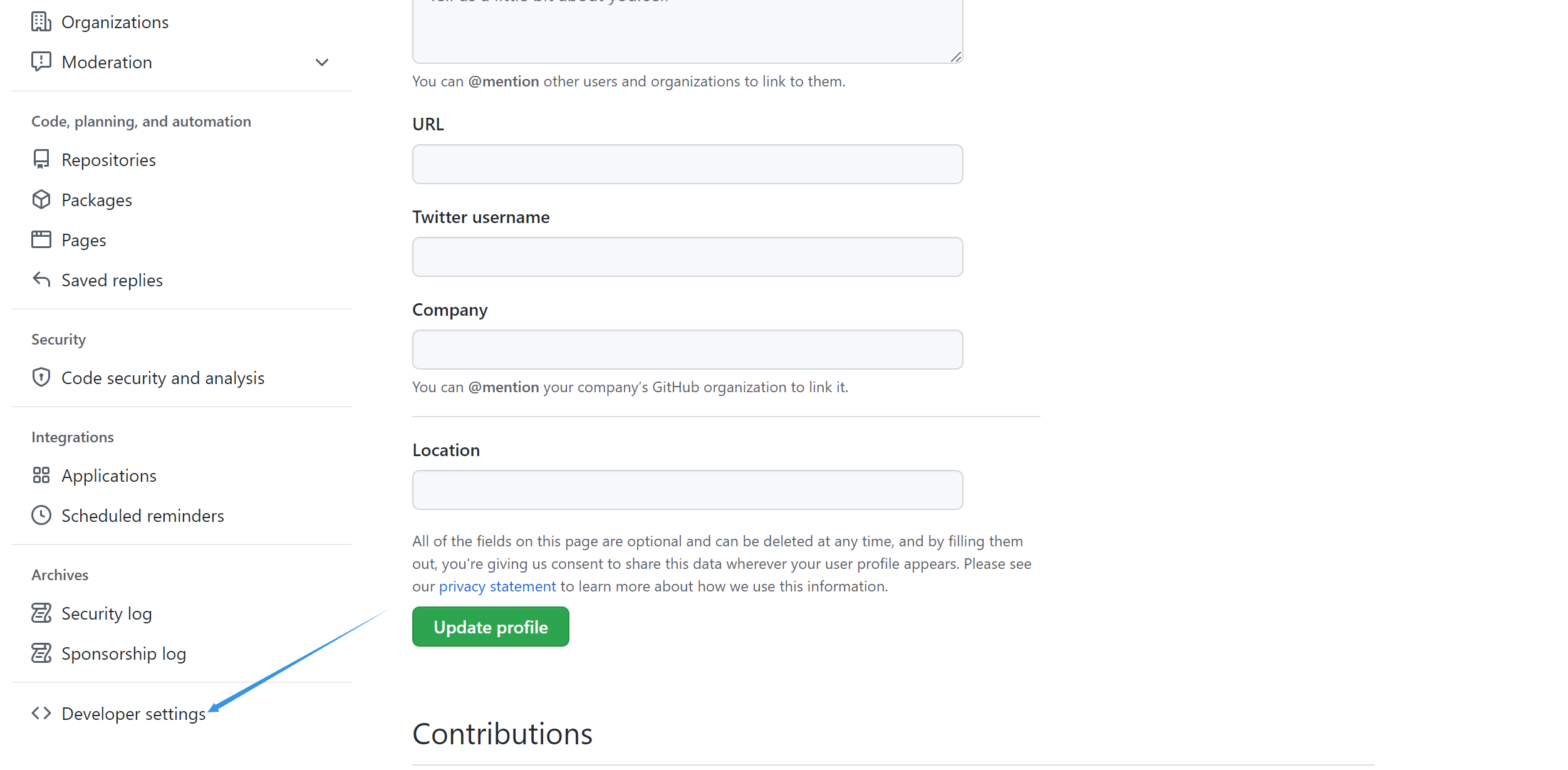This screenshot has width=1568, height=770.
Task: Click into the Company input field
Action: 687,350
